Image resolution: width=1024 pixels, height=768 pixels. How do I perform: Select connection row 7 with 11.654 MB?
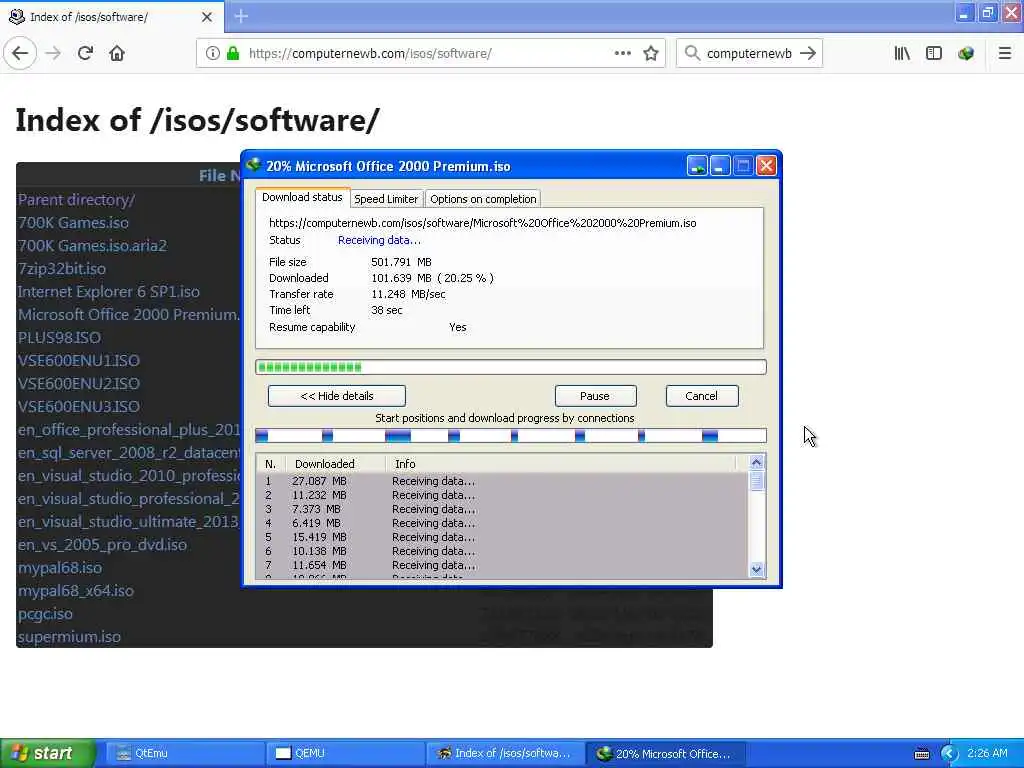502,565
